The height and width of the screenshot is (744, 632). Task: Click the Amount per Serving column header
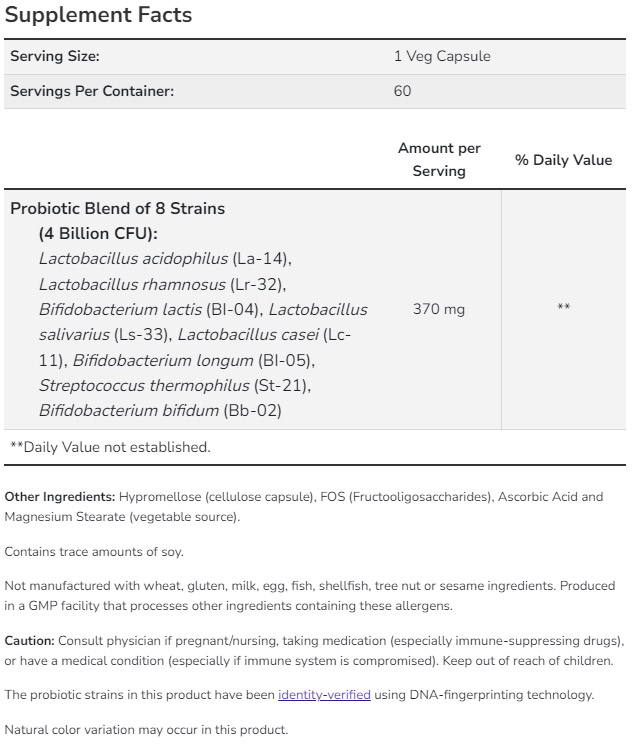439,159
